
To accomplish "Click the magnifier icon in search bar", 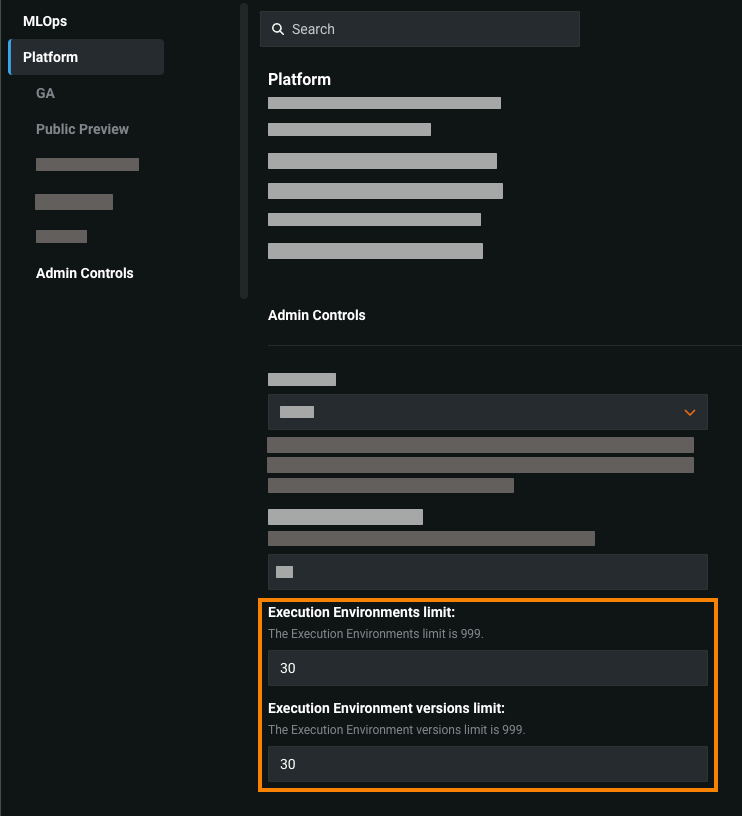I will tap(278, 30).
